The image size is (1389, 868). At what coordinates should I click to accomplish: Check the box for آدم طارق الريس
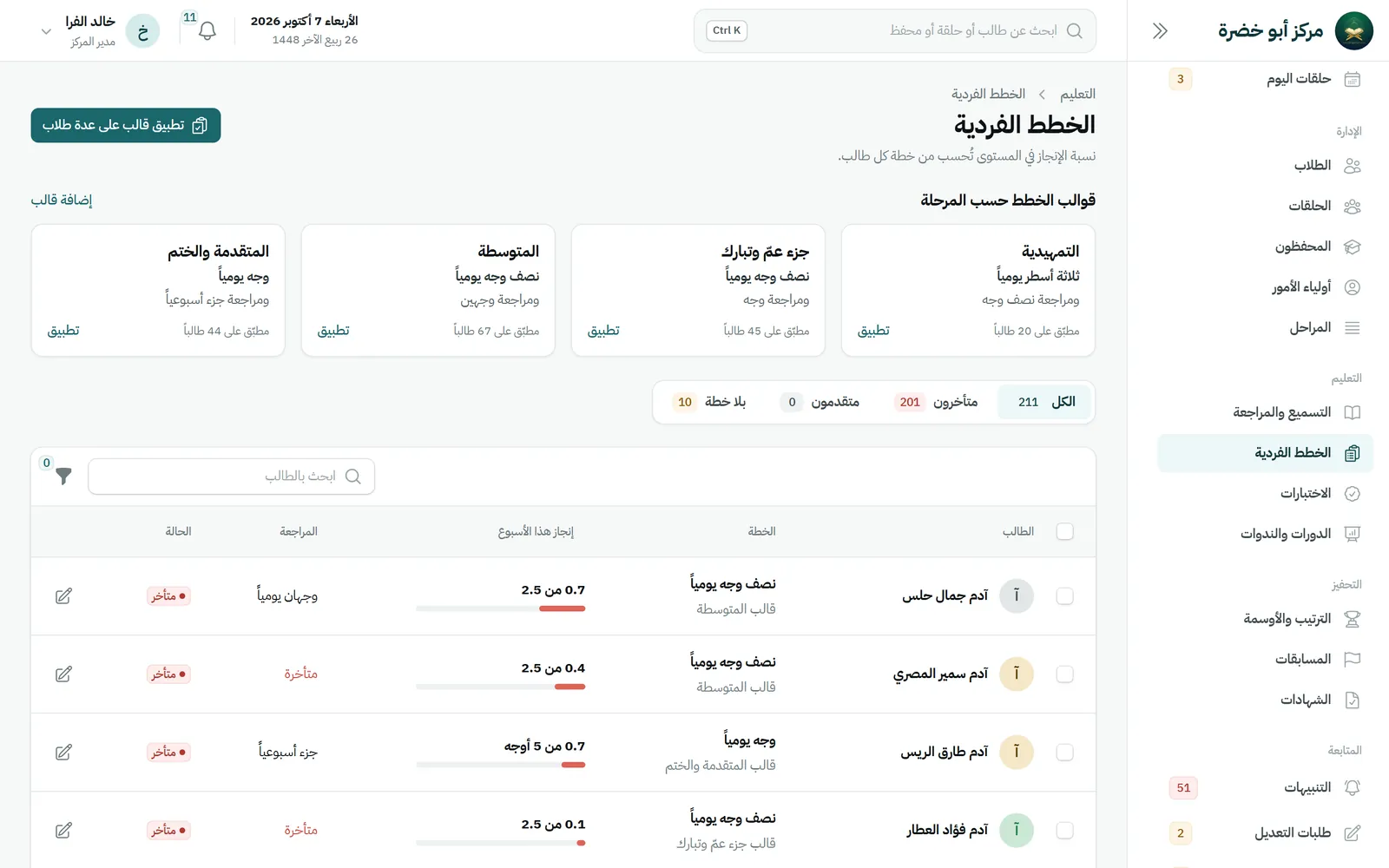(1065, 753)
